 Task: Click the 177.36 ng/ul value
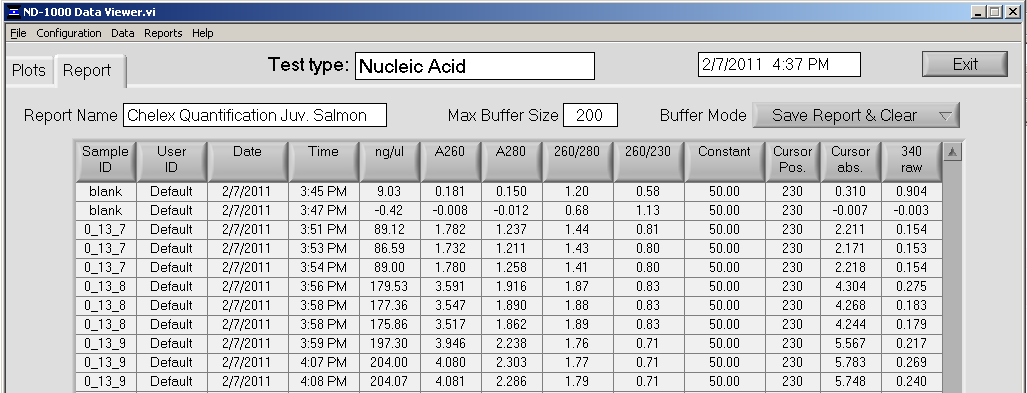[x=390, y=305]
